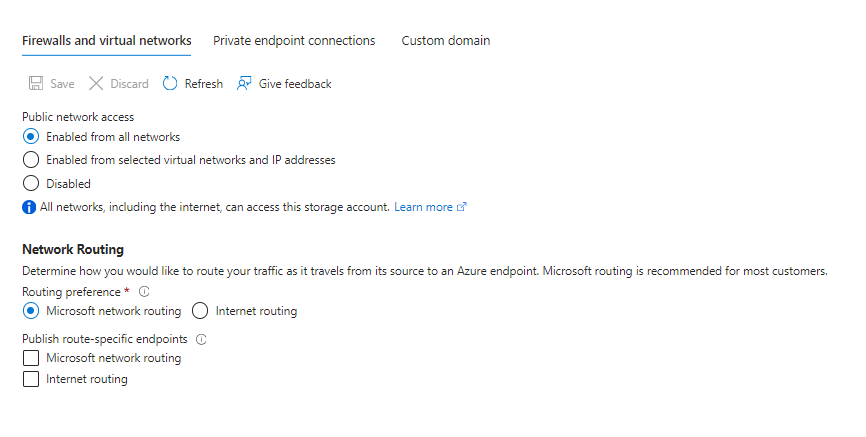
Task: Open the Custom domain tab
Action: 446,40
